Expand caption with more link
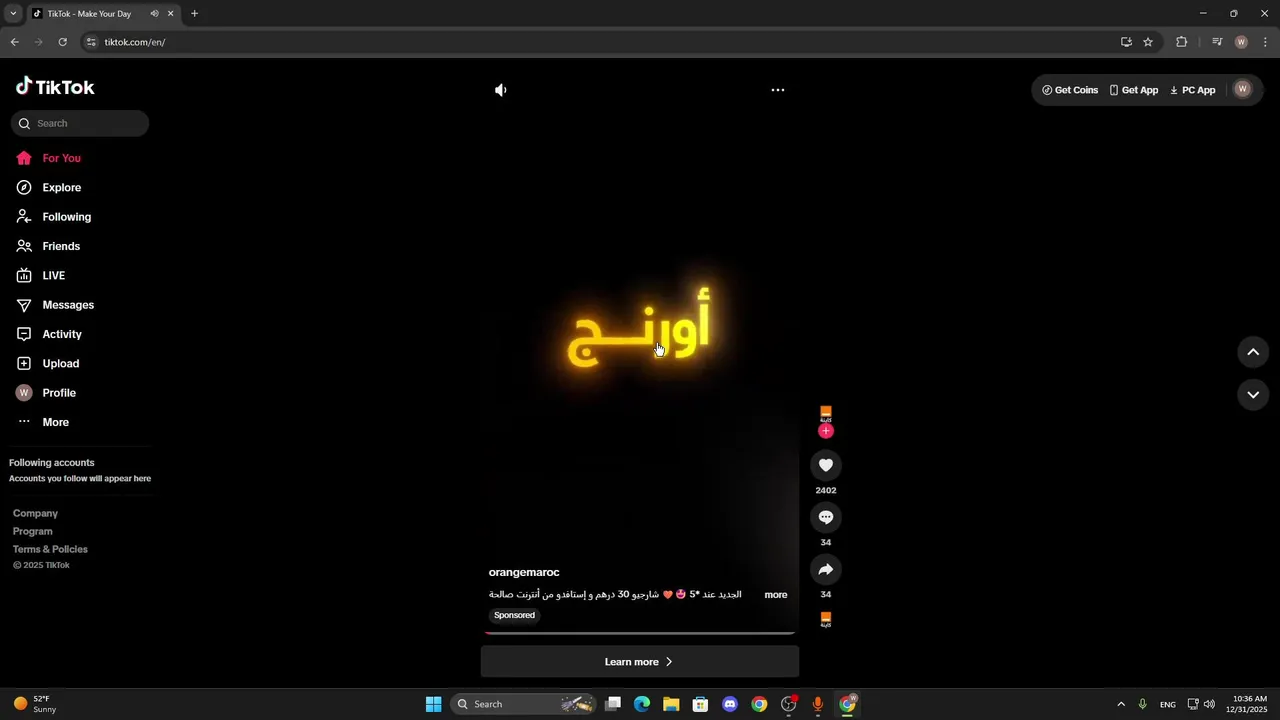The image size is (1280, 720). [x=776, y=595]
